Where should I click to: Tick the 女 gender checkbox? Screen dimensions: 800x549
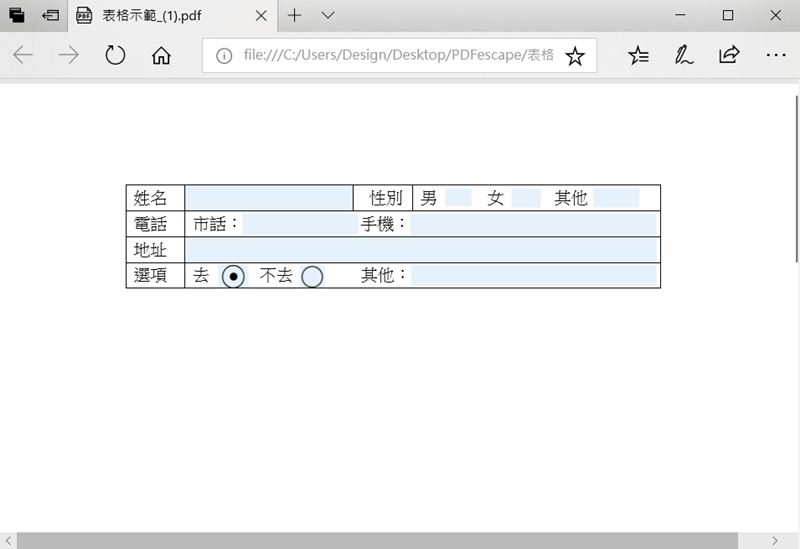[526, 197]
